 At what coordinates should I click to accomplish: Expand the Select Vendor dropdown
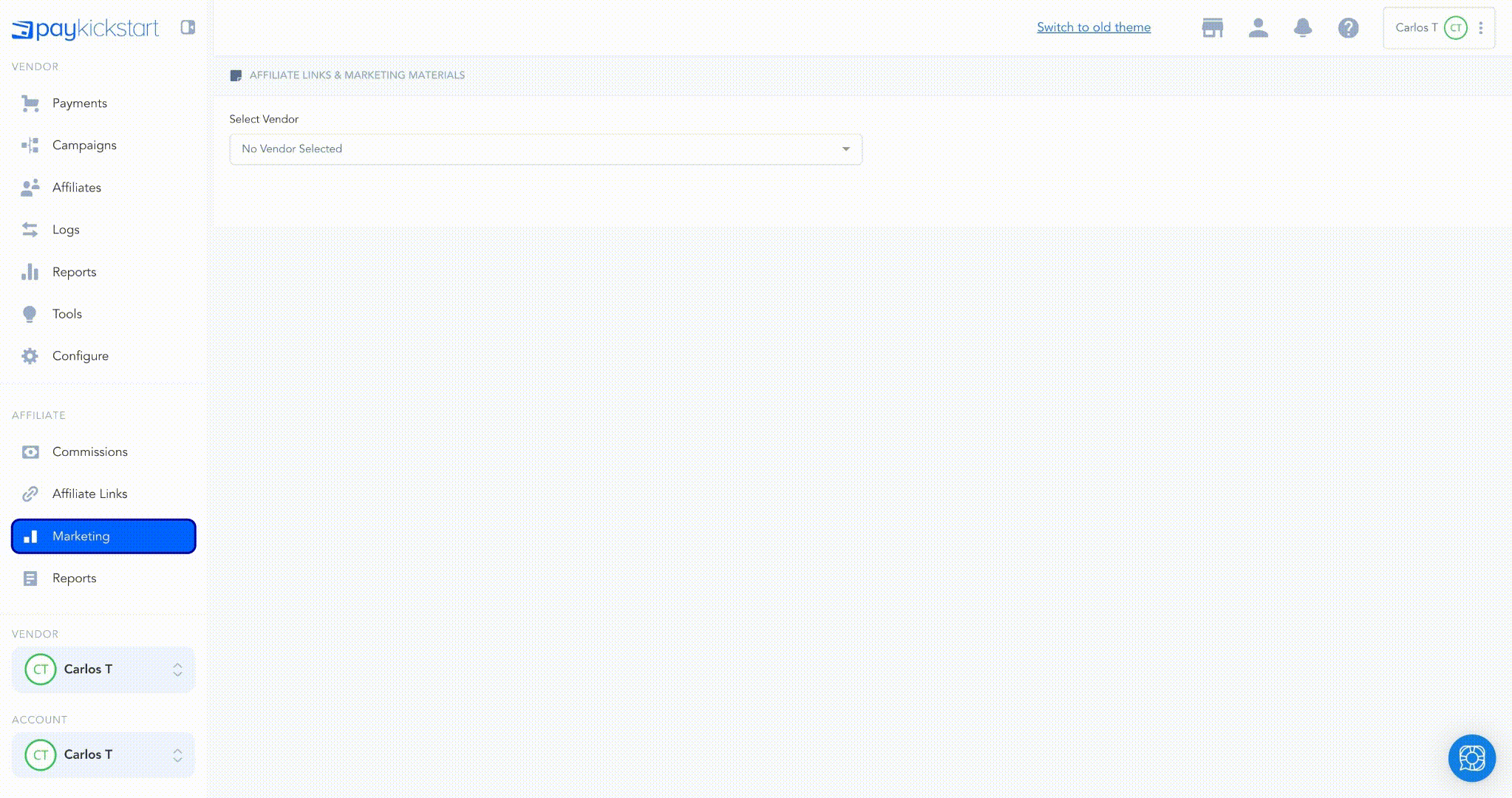coord(545,149)
